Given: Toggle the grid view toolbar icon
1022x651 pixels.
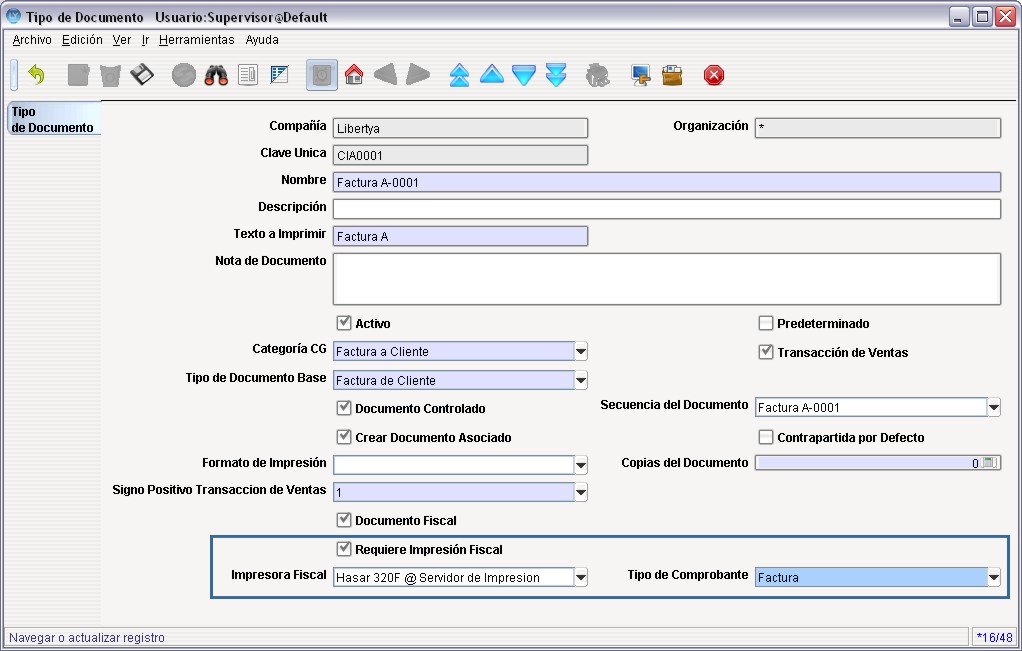Looking at the screenshot, I should point(280,75).
